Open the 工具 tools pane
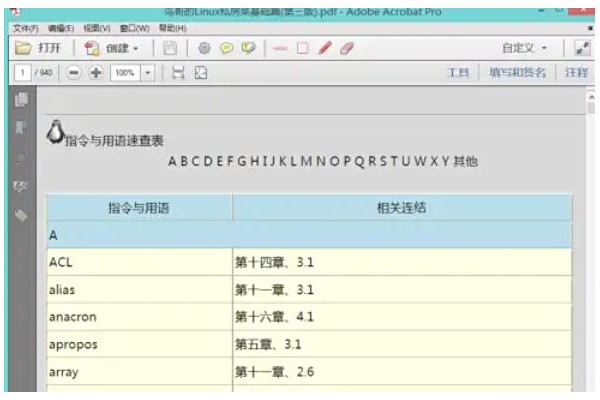600x400 pixels. pyautogui.click(x=458, y=72)
